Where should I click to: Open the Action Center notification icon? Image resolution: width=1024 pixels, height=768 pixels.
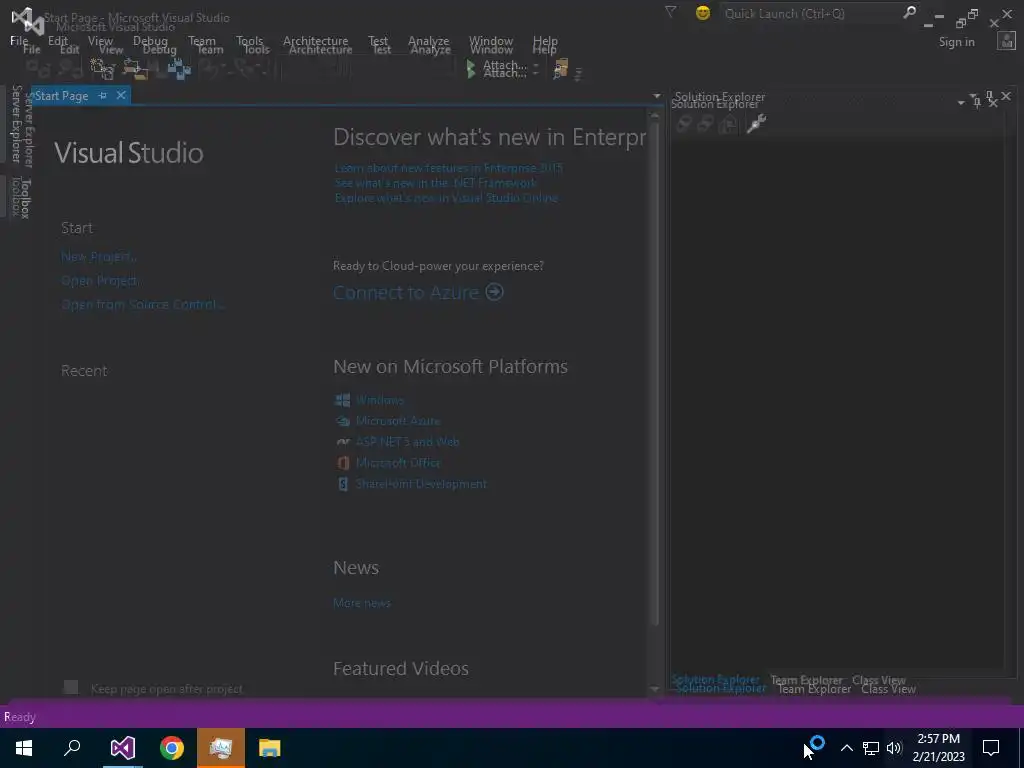click(x=991, y=748)
